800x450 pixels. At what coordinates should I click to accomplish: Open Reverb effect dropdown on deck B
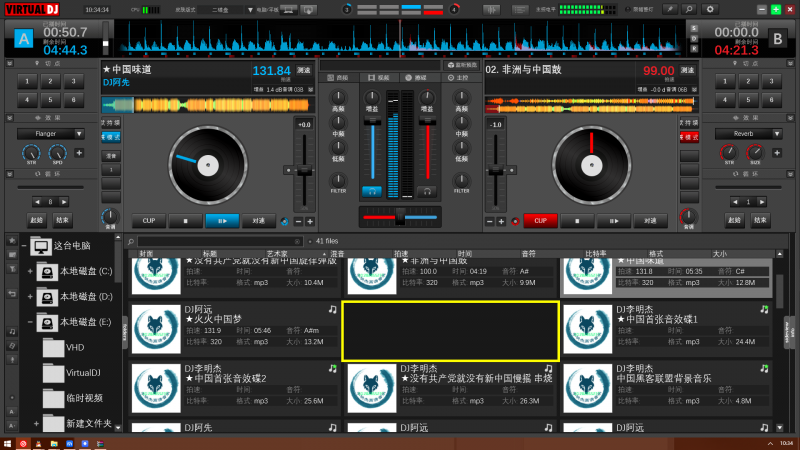pos(742,132)
